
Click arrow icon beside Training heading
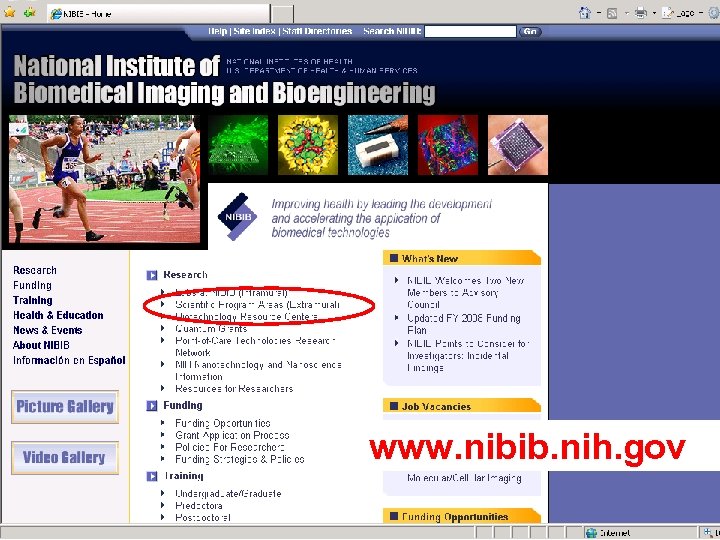click(x=152, y=477)
